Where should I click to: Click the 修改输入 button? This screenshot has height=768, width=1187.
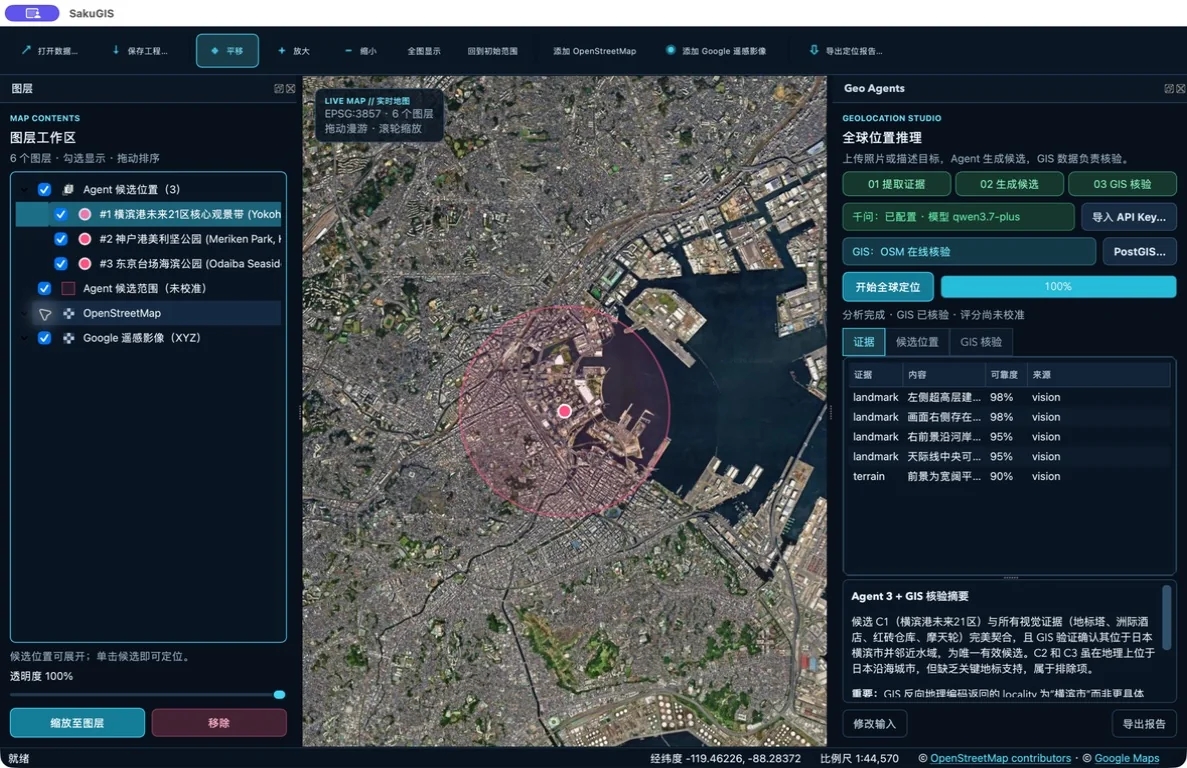pos(874,724)
